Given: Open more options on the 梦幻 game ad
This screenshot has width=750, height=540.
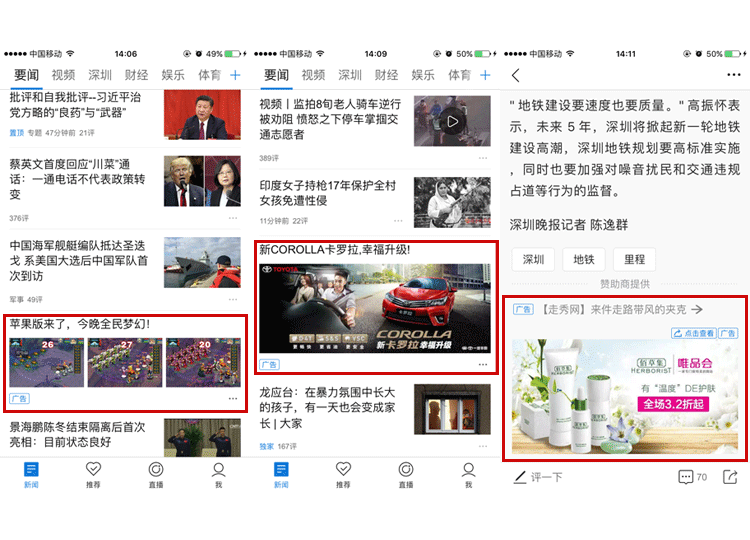Looking at the screenshot, I should (233, 398).
